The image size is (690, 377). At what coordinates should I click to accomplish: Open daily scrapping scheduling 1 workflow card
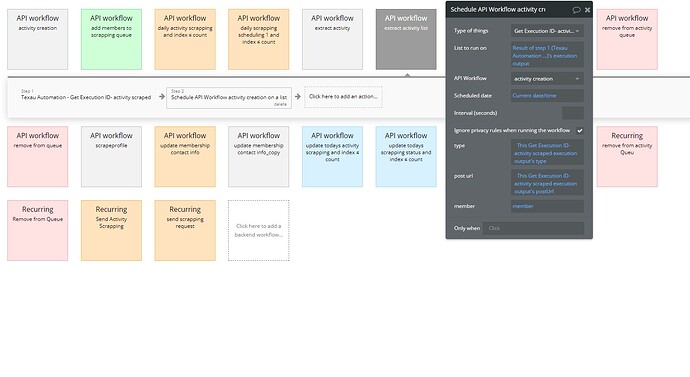point(259,39)
